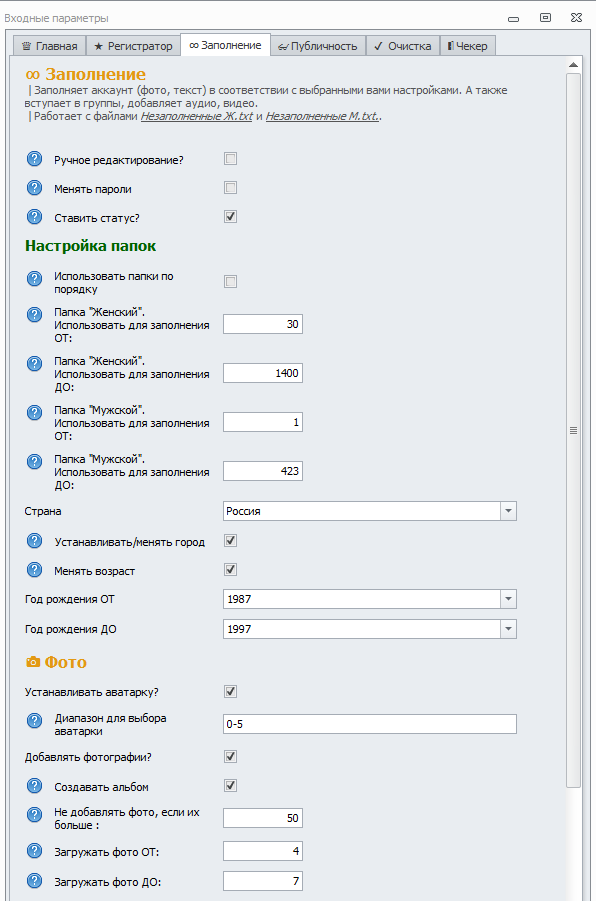This screenshot has height=901, width=596.
Task: Click help icon for "Загружать фото ДО"
Action: (34, 880)
